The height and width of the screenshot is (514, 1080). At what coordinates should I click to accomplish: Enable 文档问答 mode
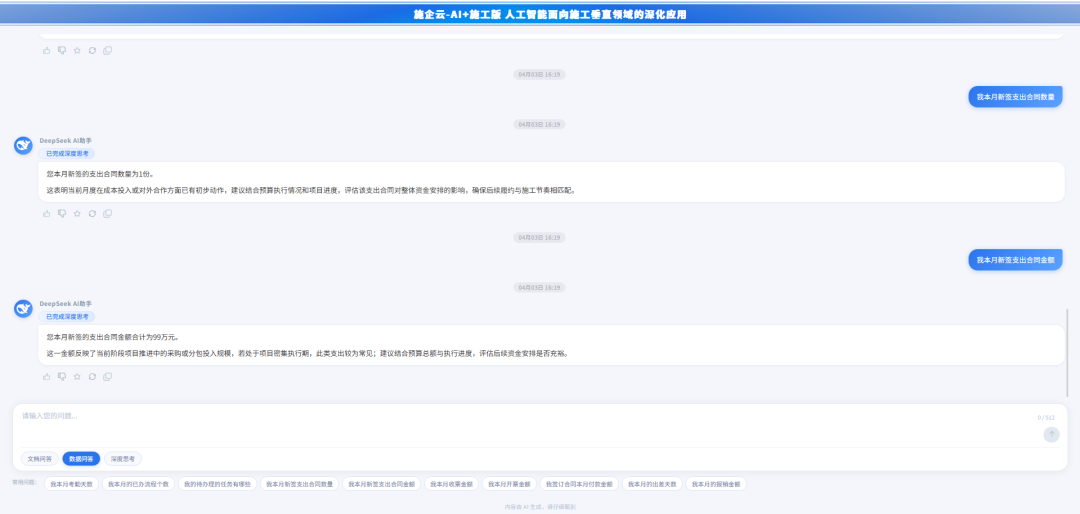[x=39, y=459]
